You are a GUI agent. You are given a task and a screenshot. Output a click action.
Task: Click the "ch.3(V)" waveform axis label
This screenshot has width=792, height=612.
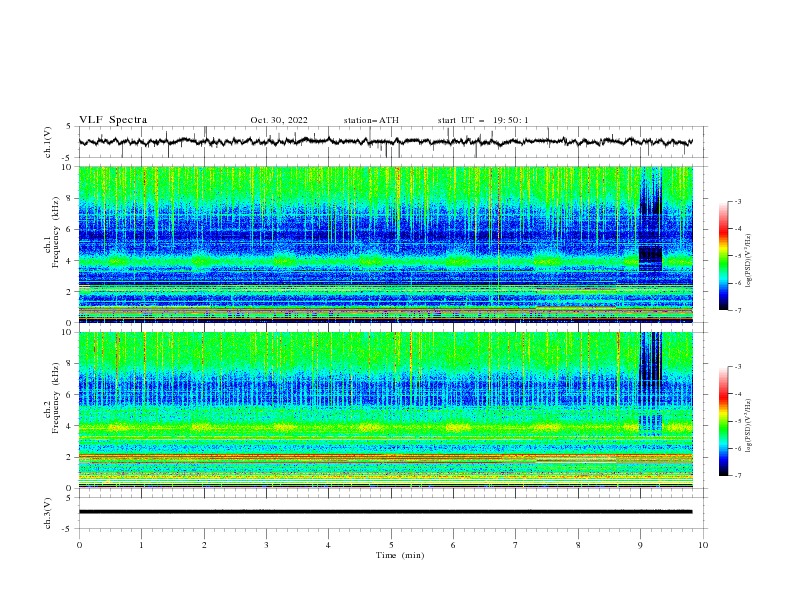pyautogui.click(x=48, y=513)
